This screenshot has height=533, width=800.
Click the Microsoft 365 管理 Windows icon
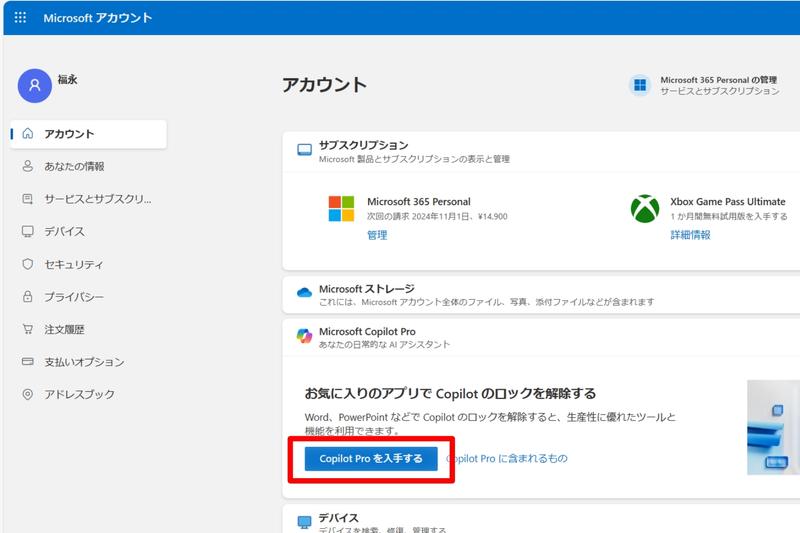pos(640,85)
